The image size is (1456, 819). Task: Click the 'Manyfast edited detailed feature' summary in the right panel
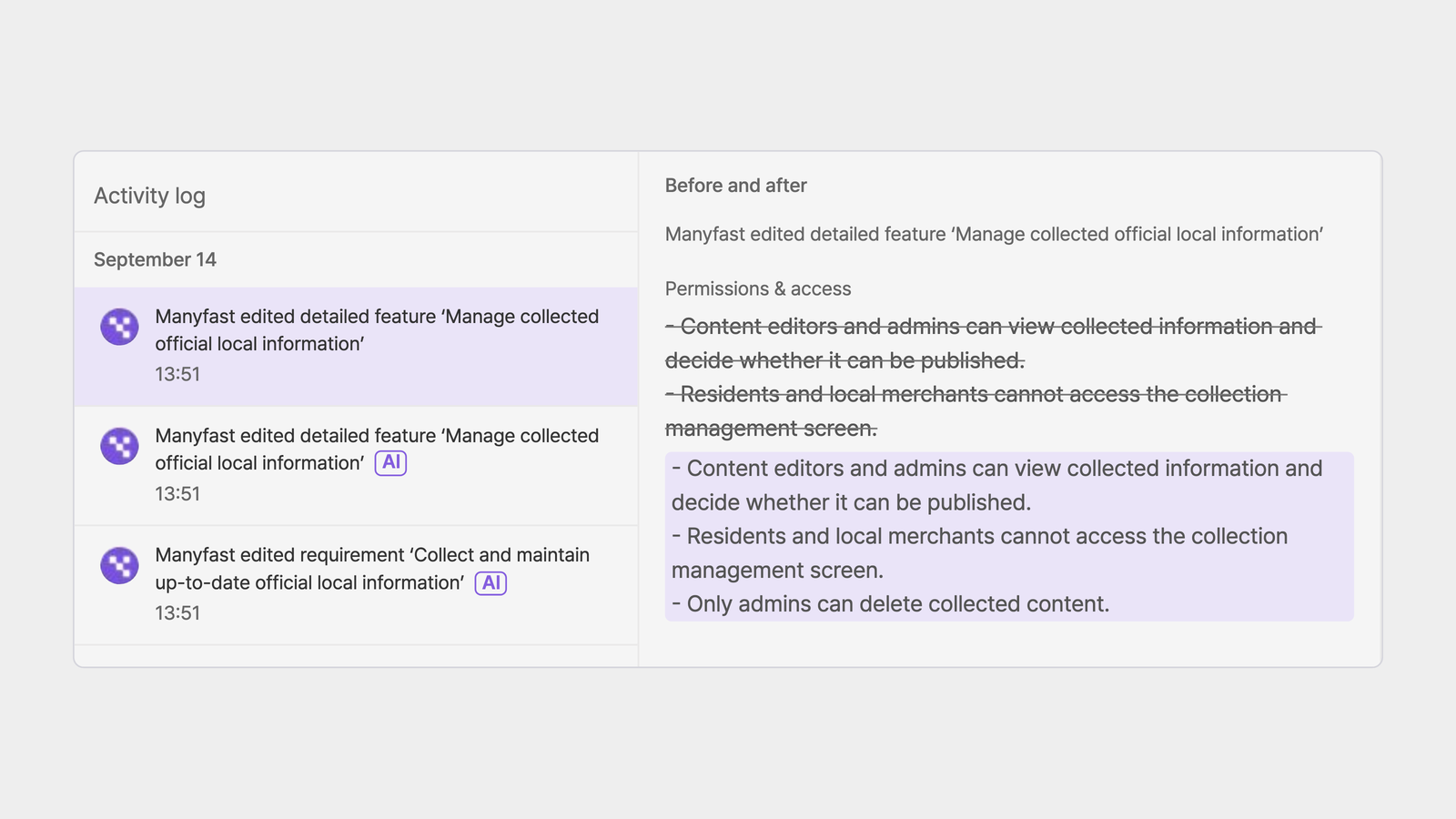coord(994,235)
